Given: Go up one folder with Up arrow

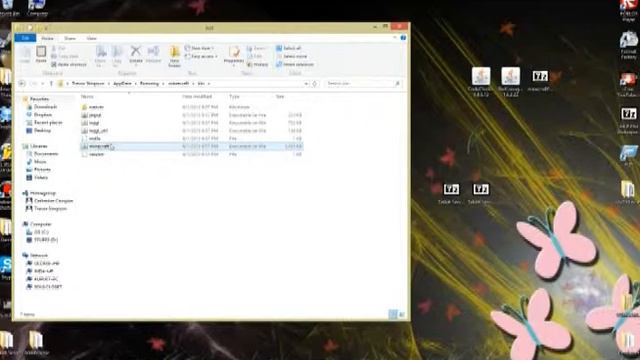Looking at the screenshot, I should click(51, 84).
